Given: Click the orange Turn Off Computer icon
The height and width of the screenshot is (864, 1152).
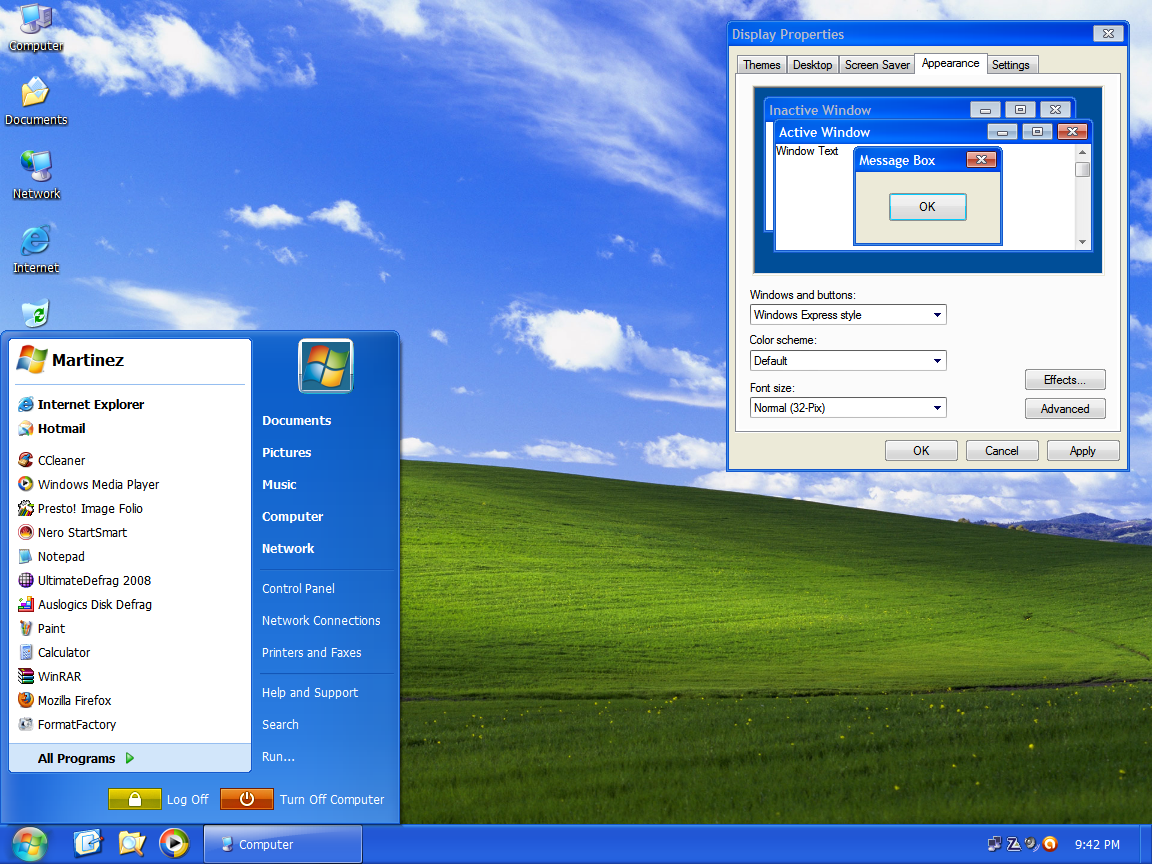Looking at the screenshot, I should 245,799.
